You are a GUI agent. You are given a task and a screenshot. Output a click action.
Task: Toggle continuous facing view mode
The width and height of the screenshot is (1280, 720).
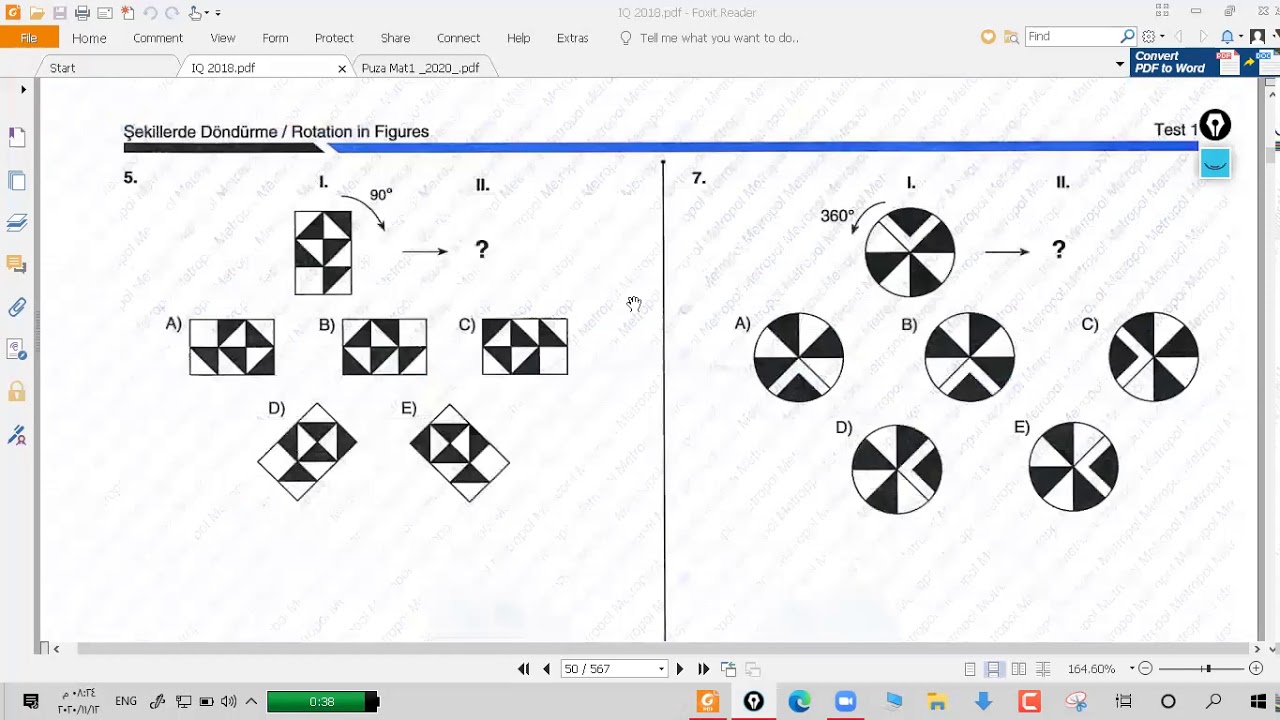coord(1043,669)
